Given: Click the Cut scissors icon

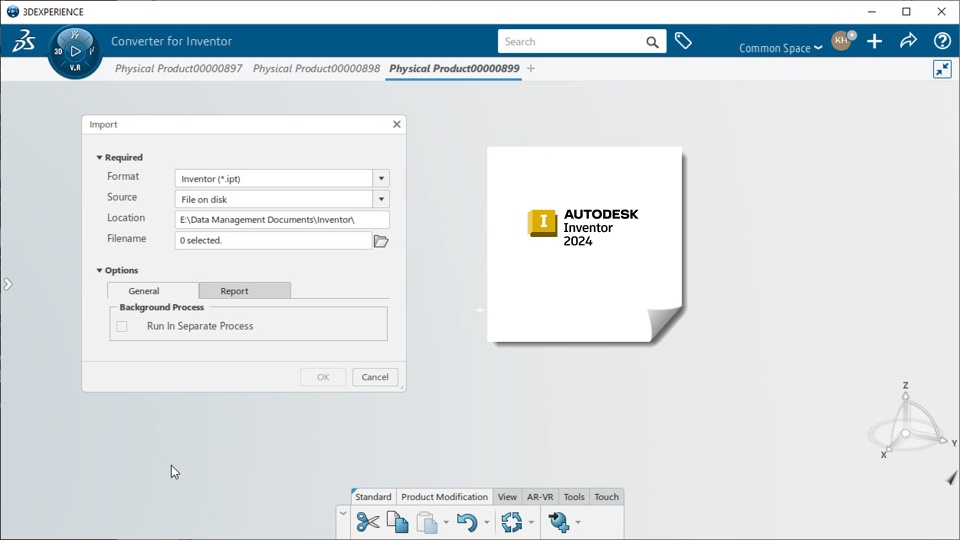Looking at the screenshot, I should (x=367, y=522).
